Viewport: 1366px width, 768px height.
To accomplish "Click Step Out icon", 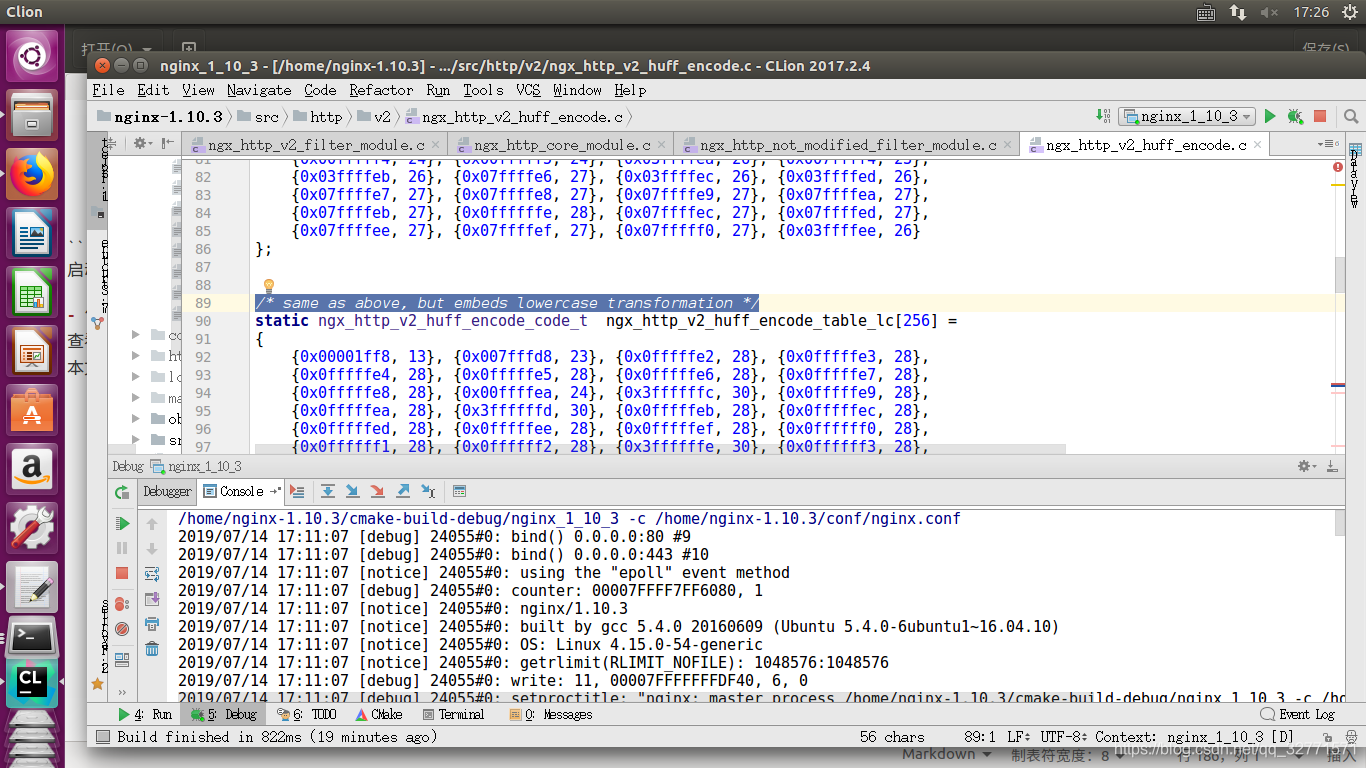I will pyautogui.click(x=403, y=491).
